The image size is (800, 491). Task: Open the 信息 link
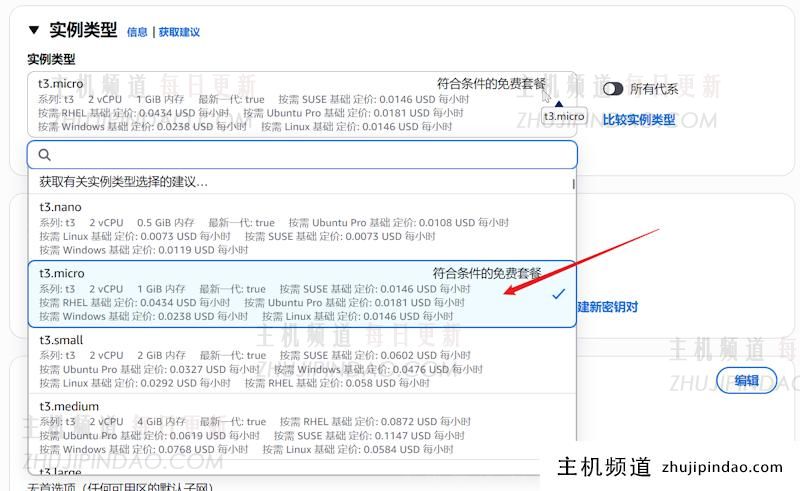pos(137,32)
